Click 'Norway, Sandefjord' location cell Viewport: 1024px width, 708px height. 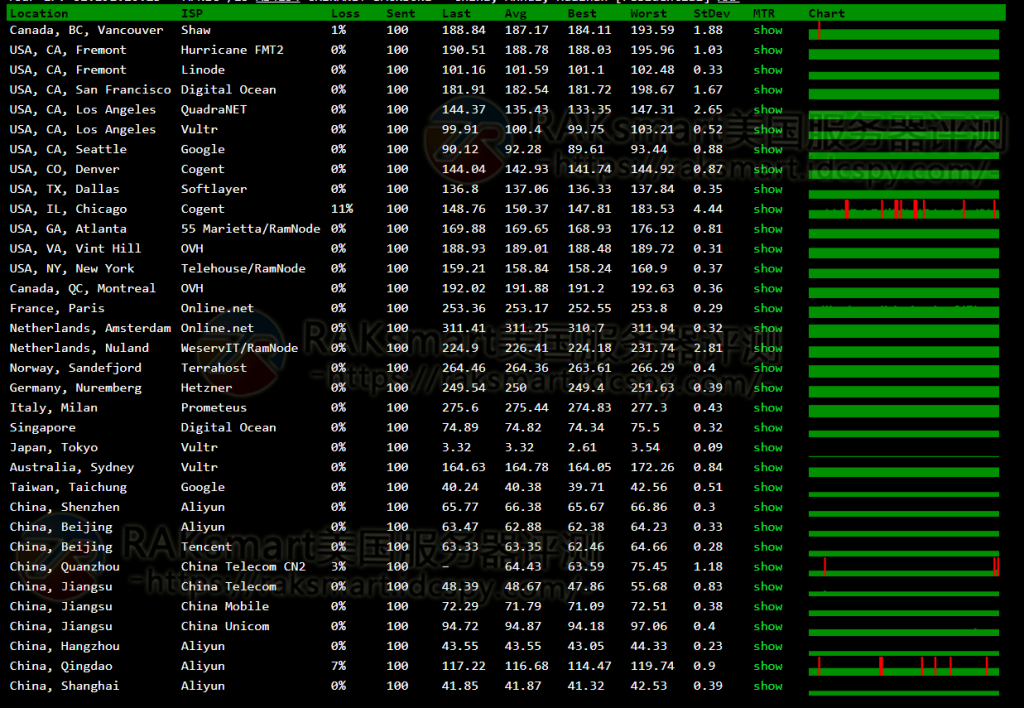coord(75,368)
